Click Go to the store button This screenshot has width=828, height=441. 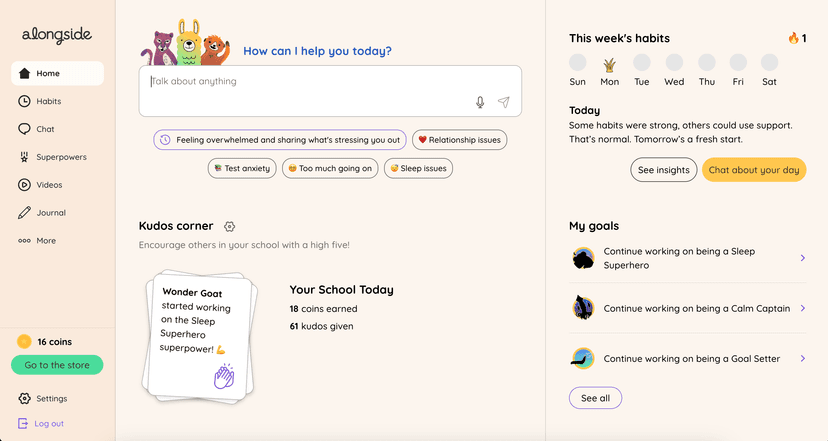click(x=57, y=365)
